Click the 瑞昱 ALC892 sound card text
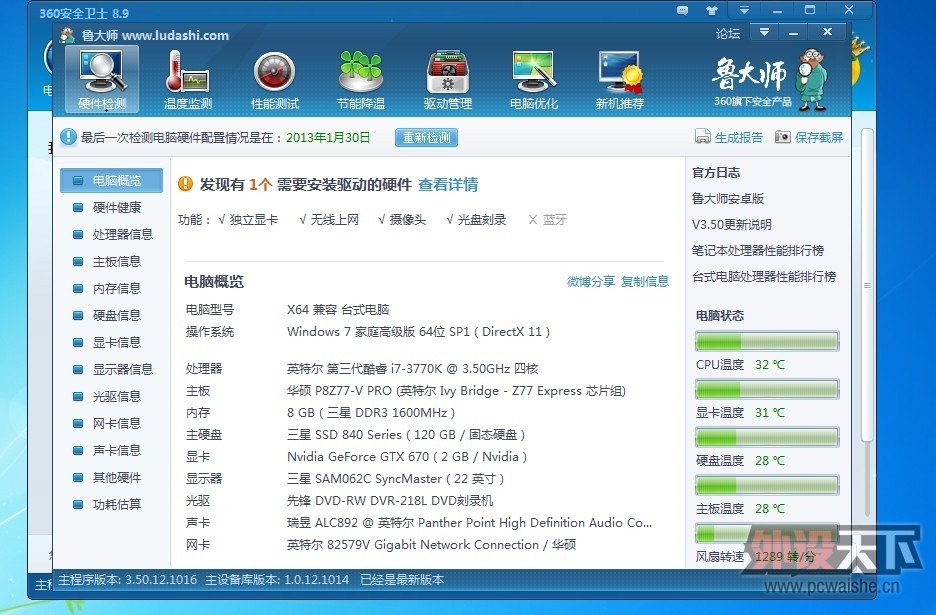Screen dimensions: 936x615 point(469,522)
